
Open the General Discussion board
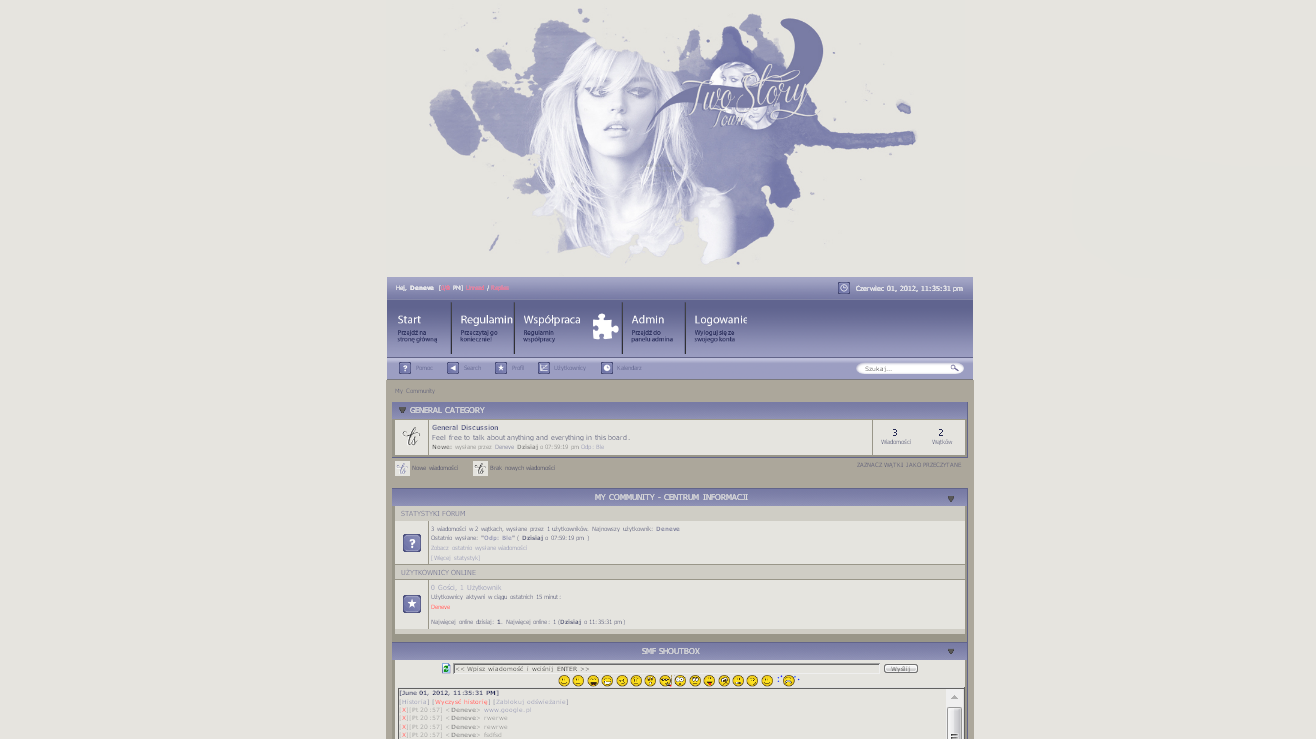click(x=465, y=427)
